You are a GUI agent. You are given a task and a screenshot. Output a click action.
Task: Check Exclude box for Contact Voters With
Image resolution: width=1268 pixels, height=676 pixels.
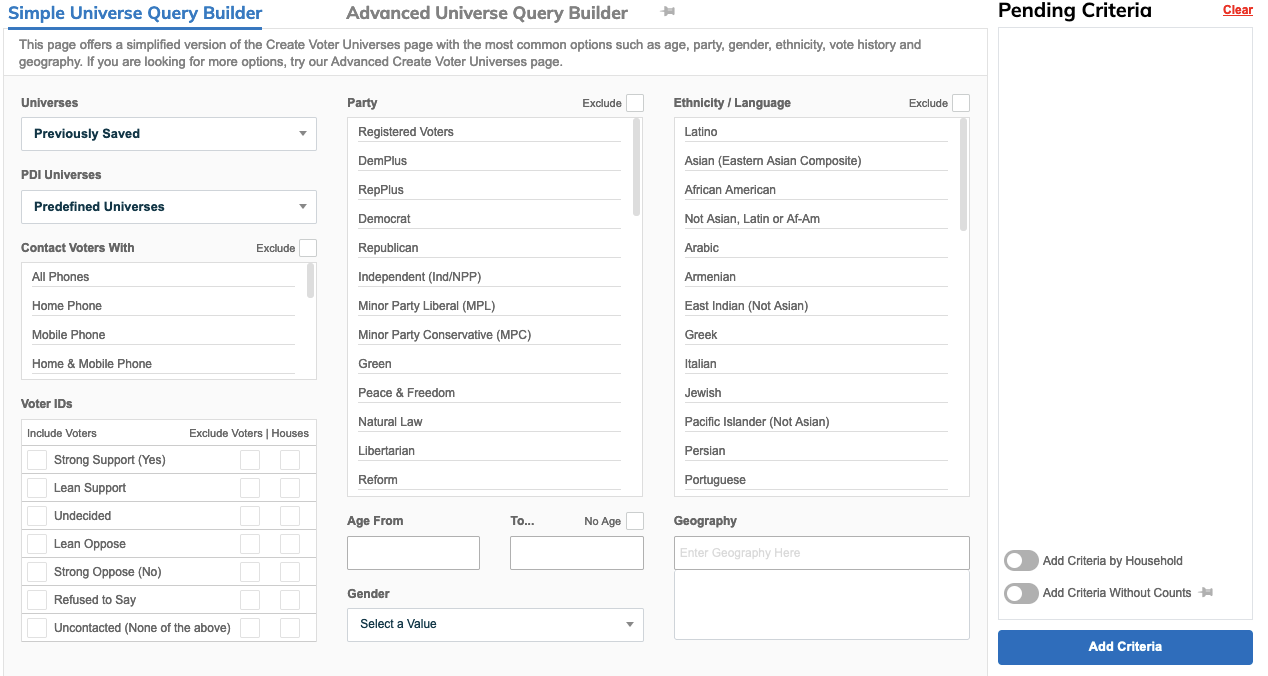pyautogui.click(x=308, y=248)
